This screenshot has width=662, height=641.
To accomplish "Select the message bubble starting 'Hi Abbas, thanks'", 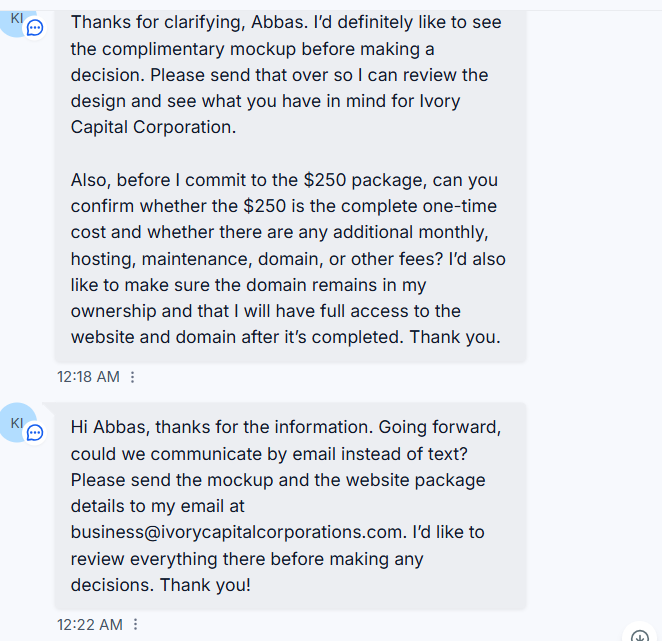I will 290,506.
